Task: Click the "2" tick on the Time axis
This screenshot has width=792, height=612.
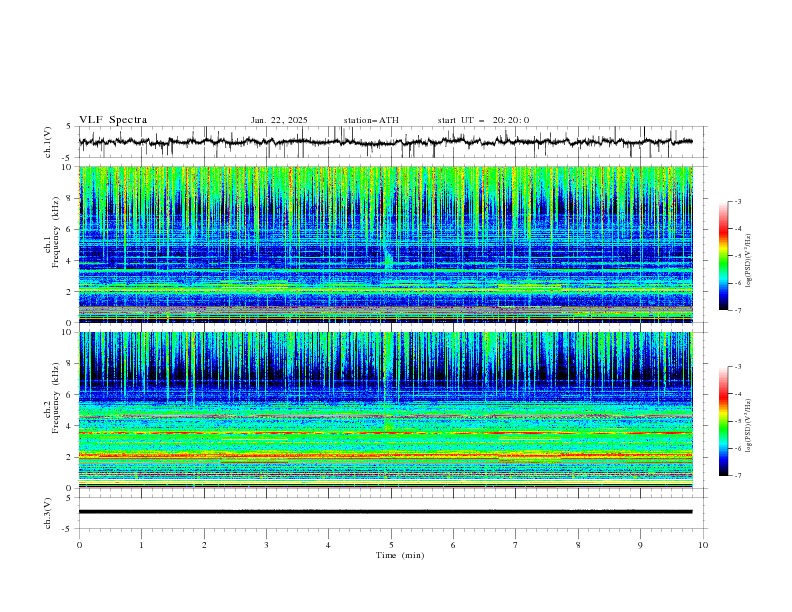Action: (204, 545)
